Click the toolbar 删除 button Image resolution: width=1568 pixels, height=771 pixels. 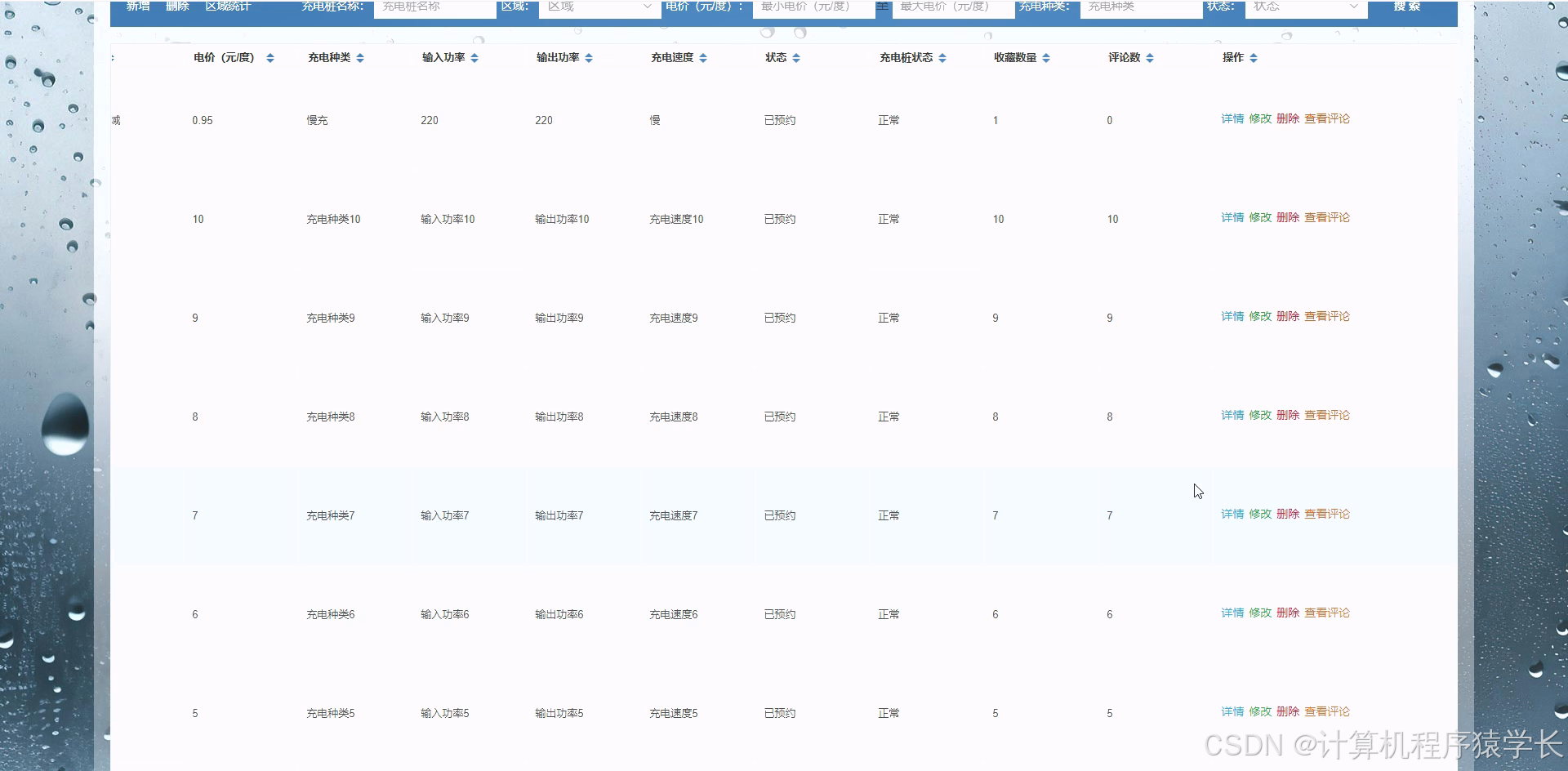tap(177, 7)
